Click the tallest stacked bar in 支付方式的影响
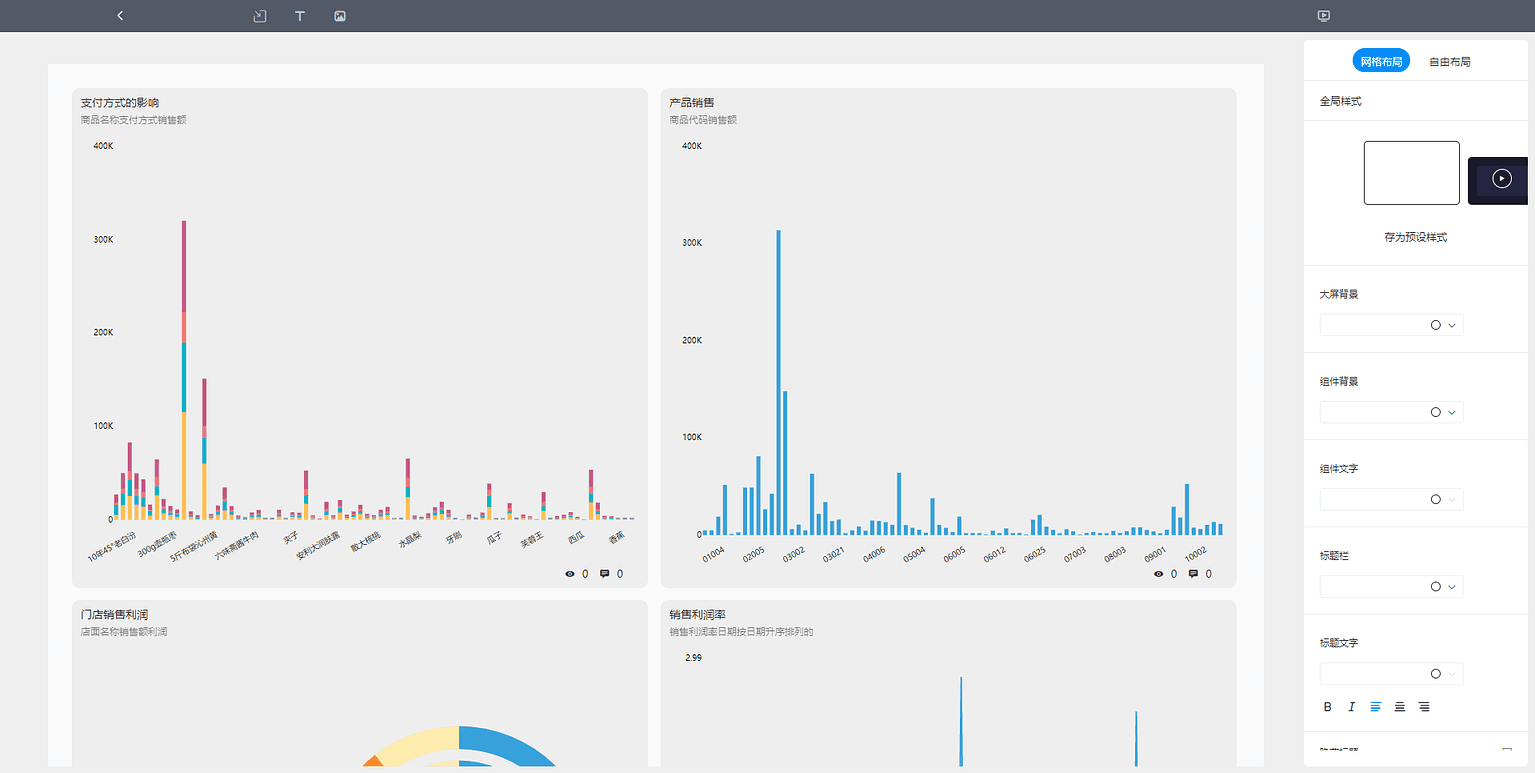Viewport: 1535px width, 773px height. click(184, 370)
